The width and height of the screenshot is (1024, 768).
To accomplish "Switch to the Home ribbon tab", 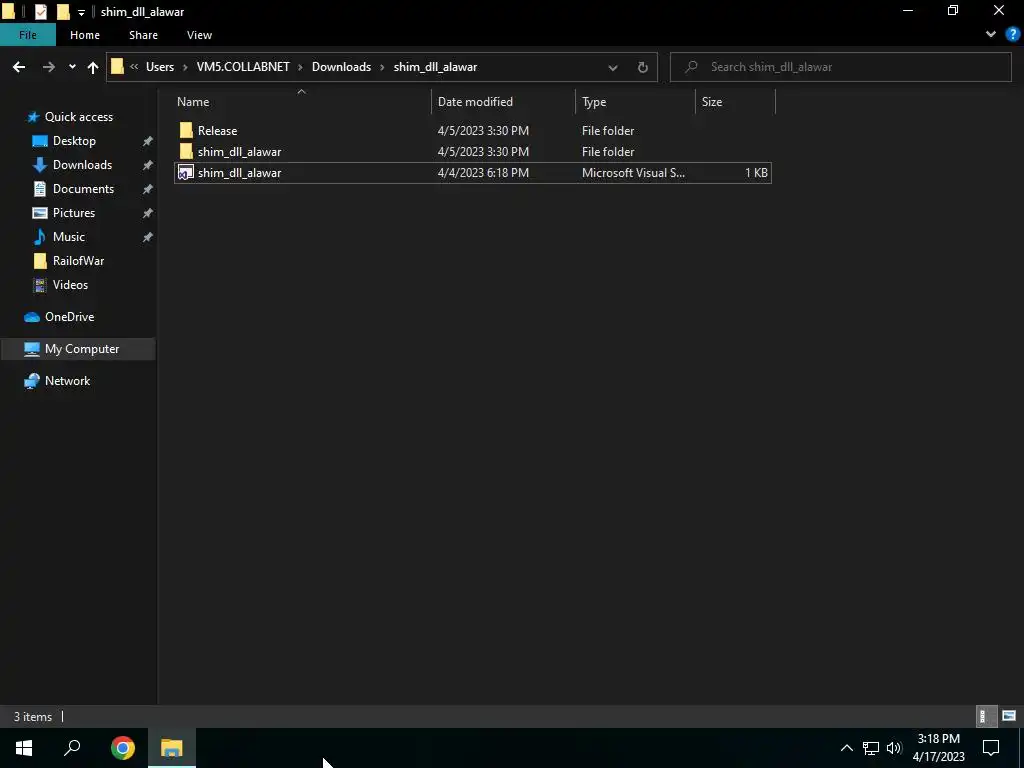I will [x=85, y=35].
